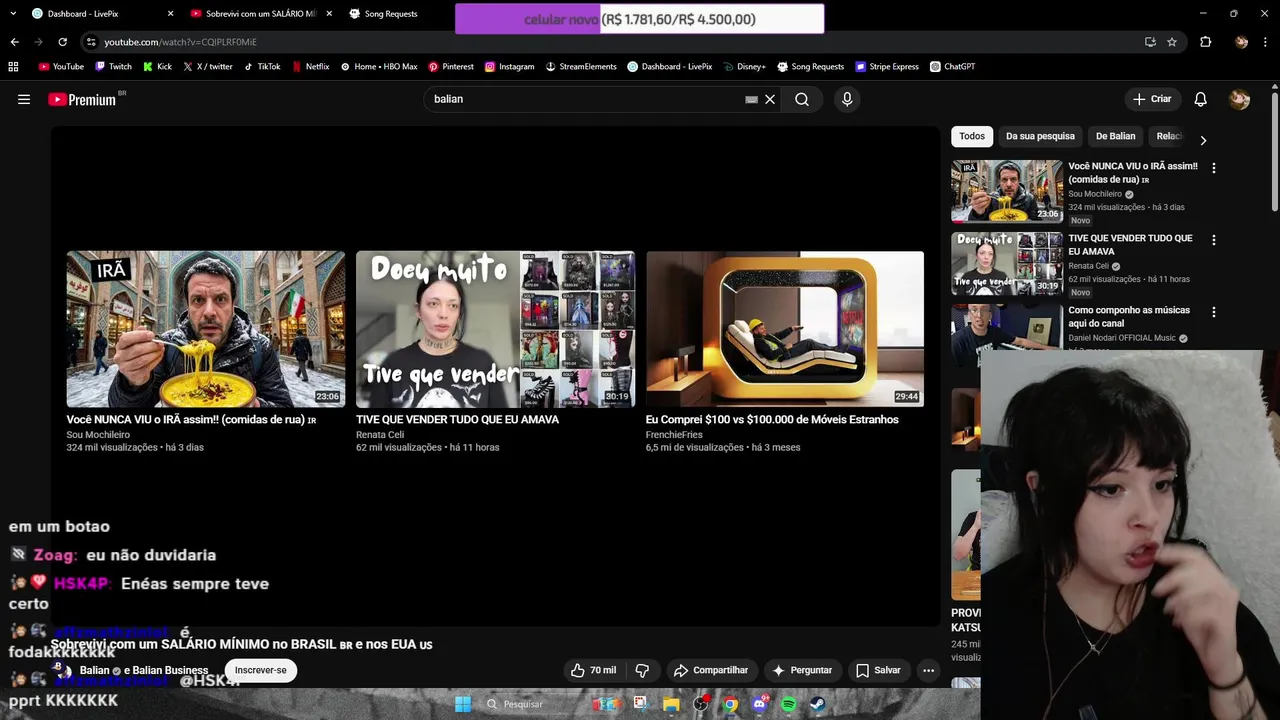This screenshot has height=720, width=1280.
Task: Click the page vertical scrollbar
Action: tap(1275, 150)
